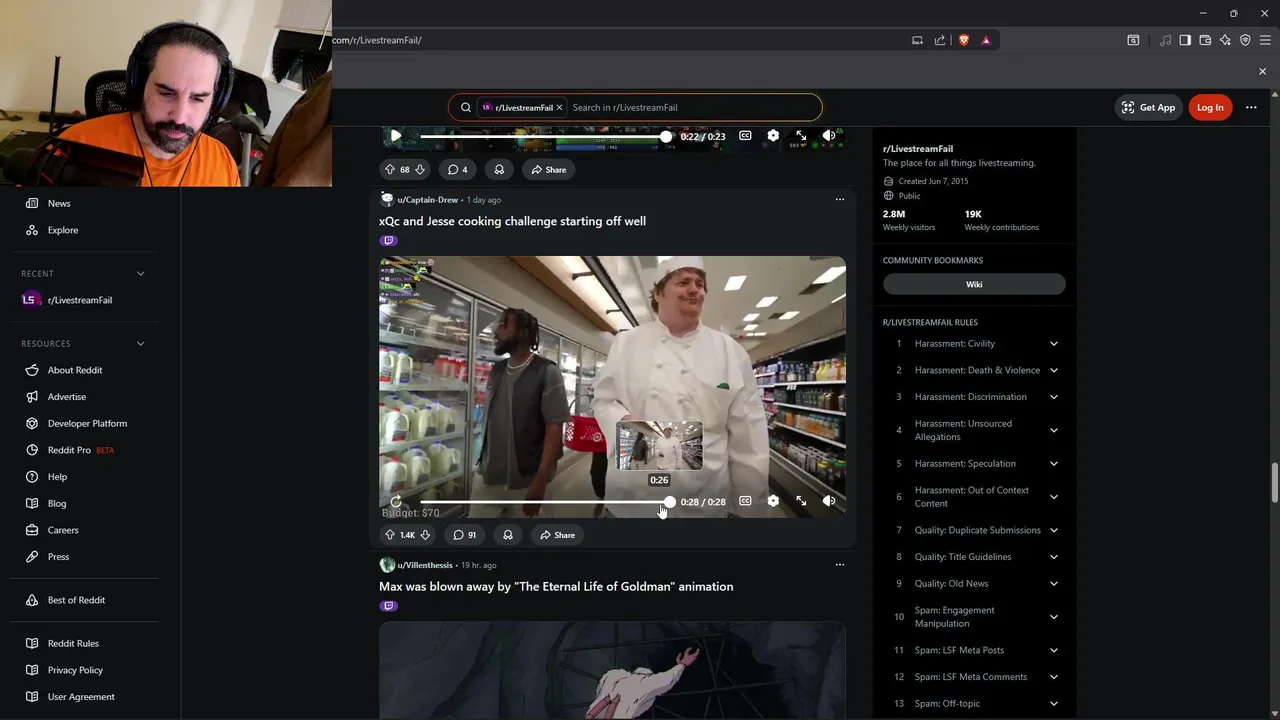
Task: Collapse the Resources section in the sidebar
Action: [140, 343]
